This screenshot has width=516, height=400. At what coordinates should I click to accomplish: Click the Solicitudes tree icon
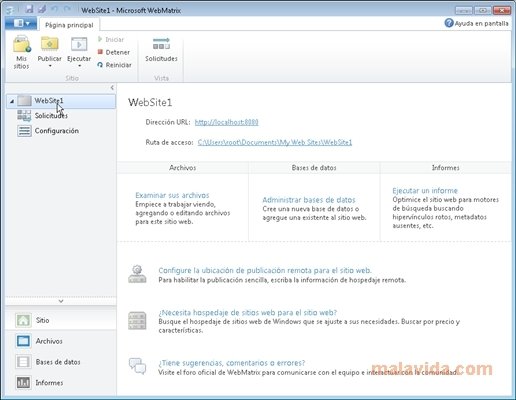point(24,116)
